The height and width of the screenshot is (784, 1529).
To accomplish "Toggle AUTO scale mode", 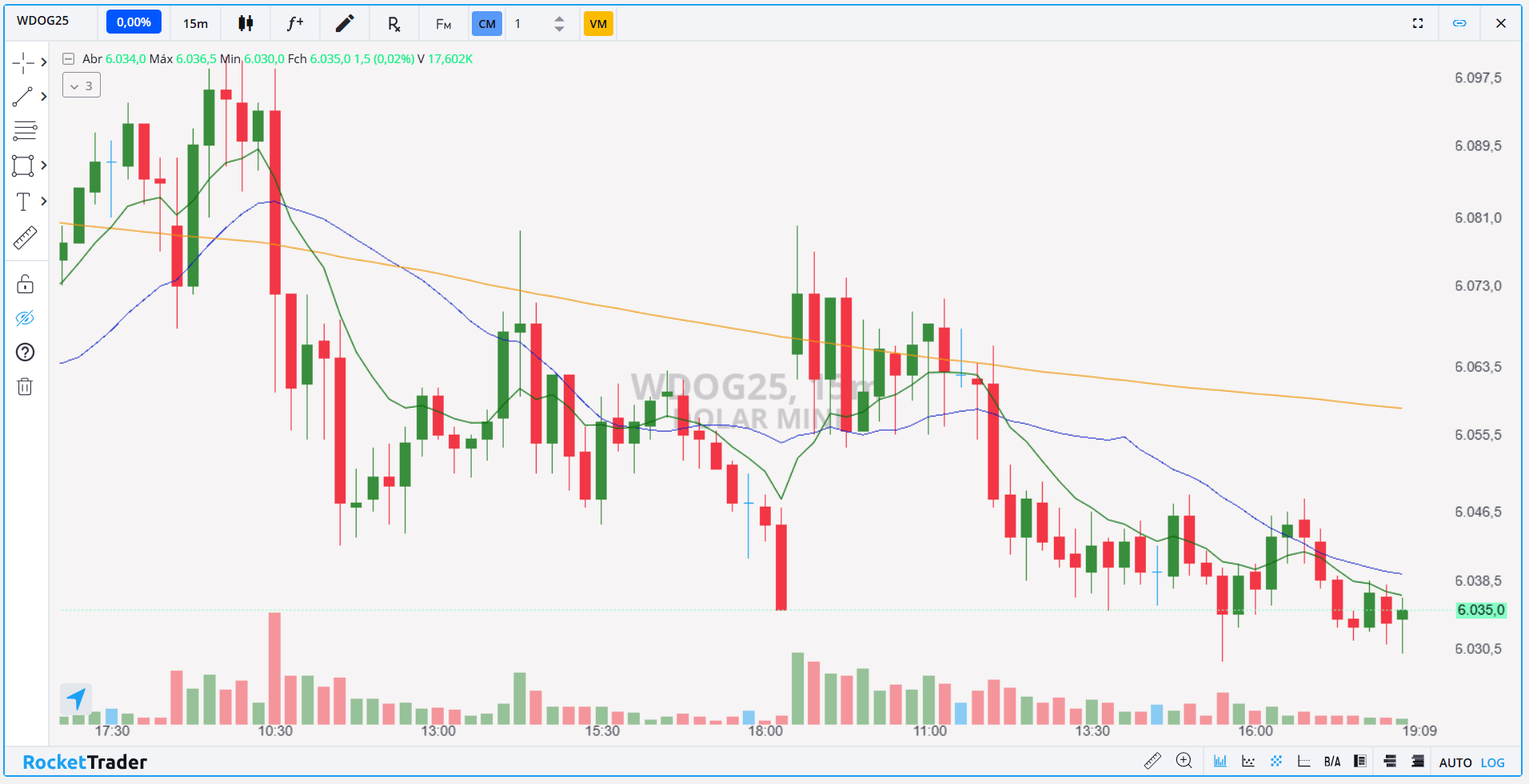I will point(1455,762).
